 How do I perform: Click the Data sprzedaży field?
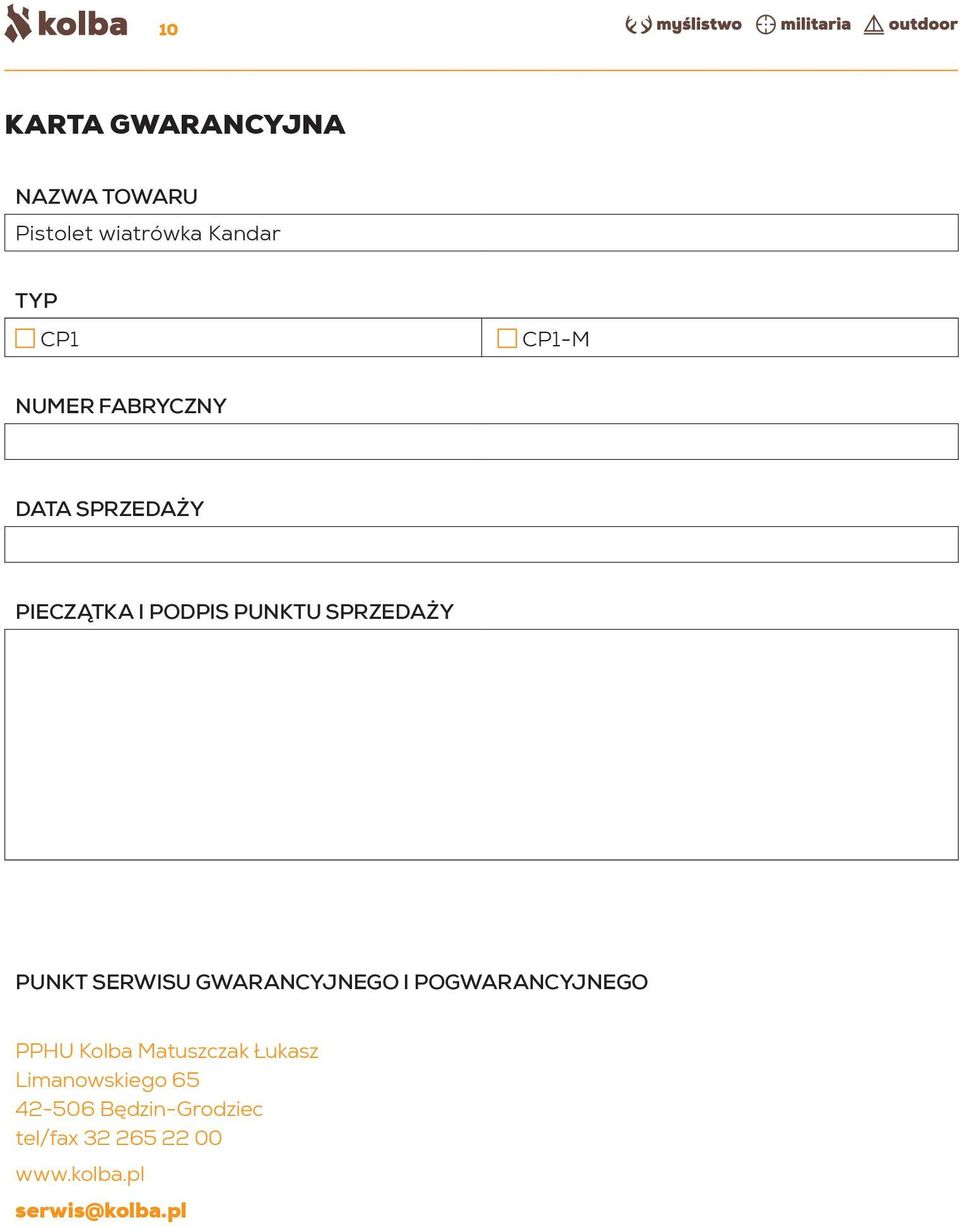click(x=481, y=544)
